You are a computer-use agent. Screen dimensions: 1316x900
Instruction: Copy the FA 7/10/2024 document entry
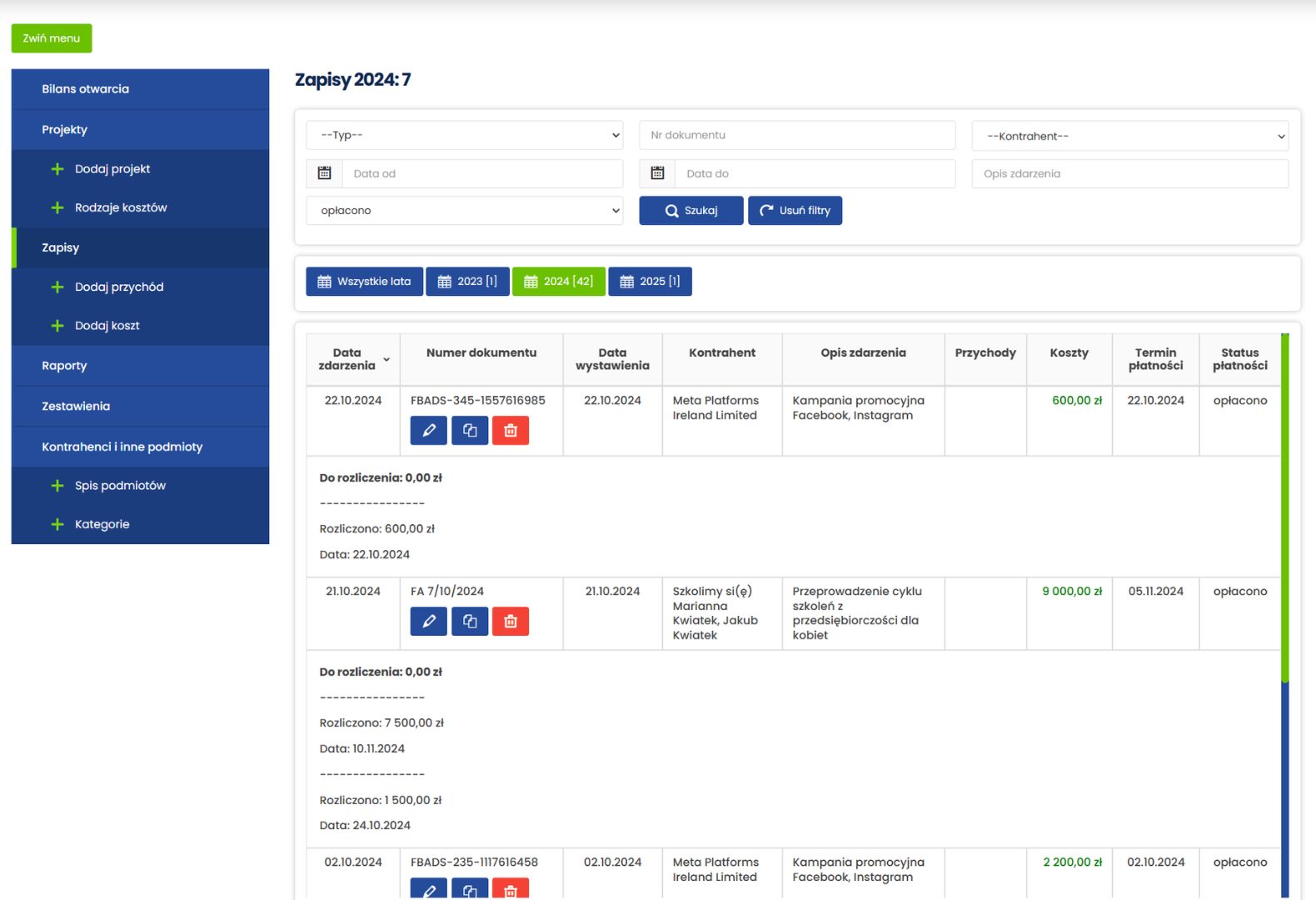(470, 621)
